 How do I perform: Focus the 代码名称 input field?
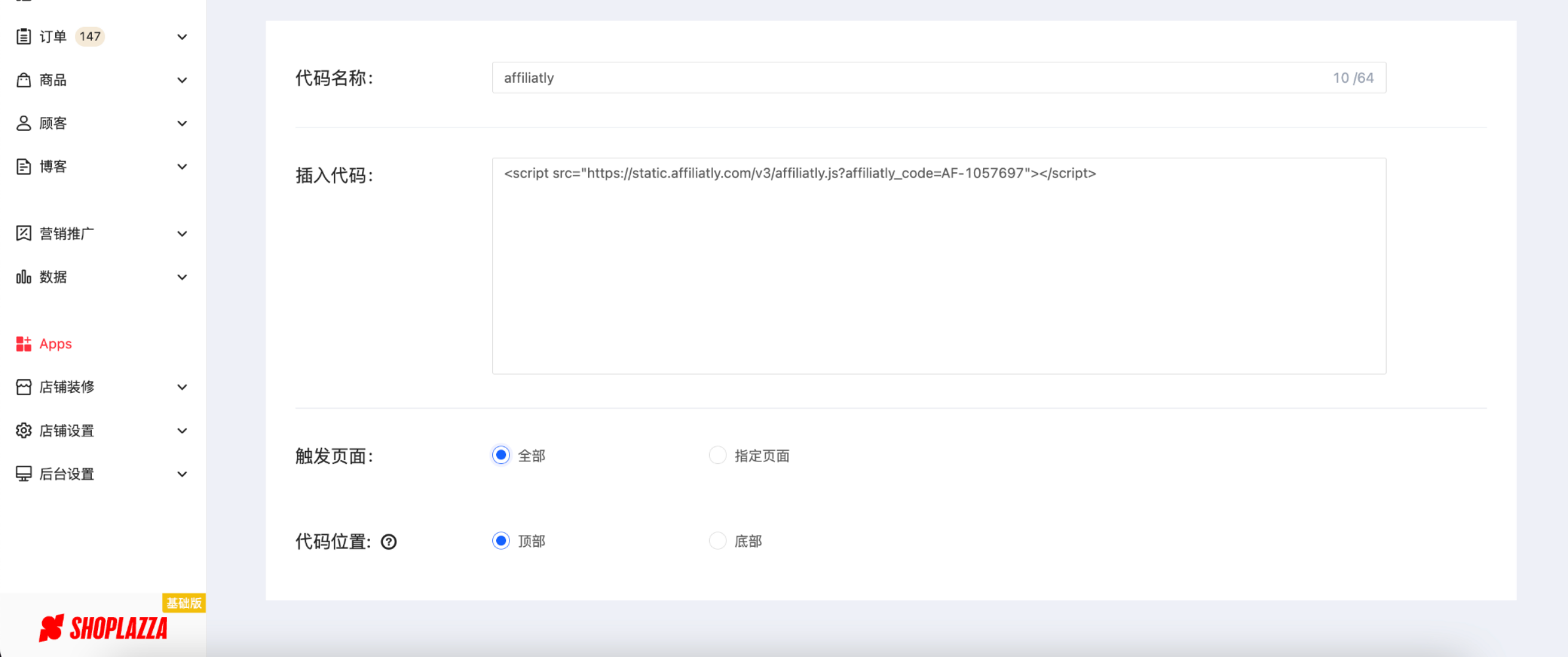tap(939, 78)
